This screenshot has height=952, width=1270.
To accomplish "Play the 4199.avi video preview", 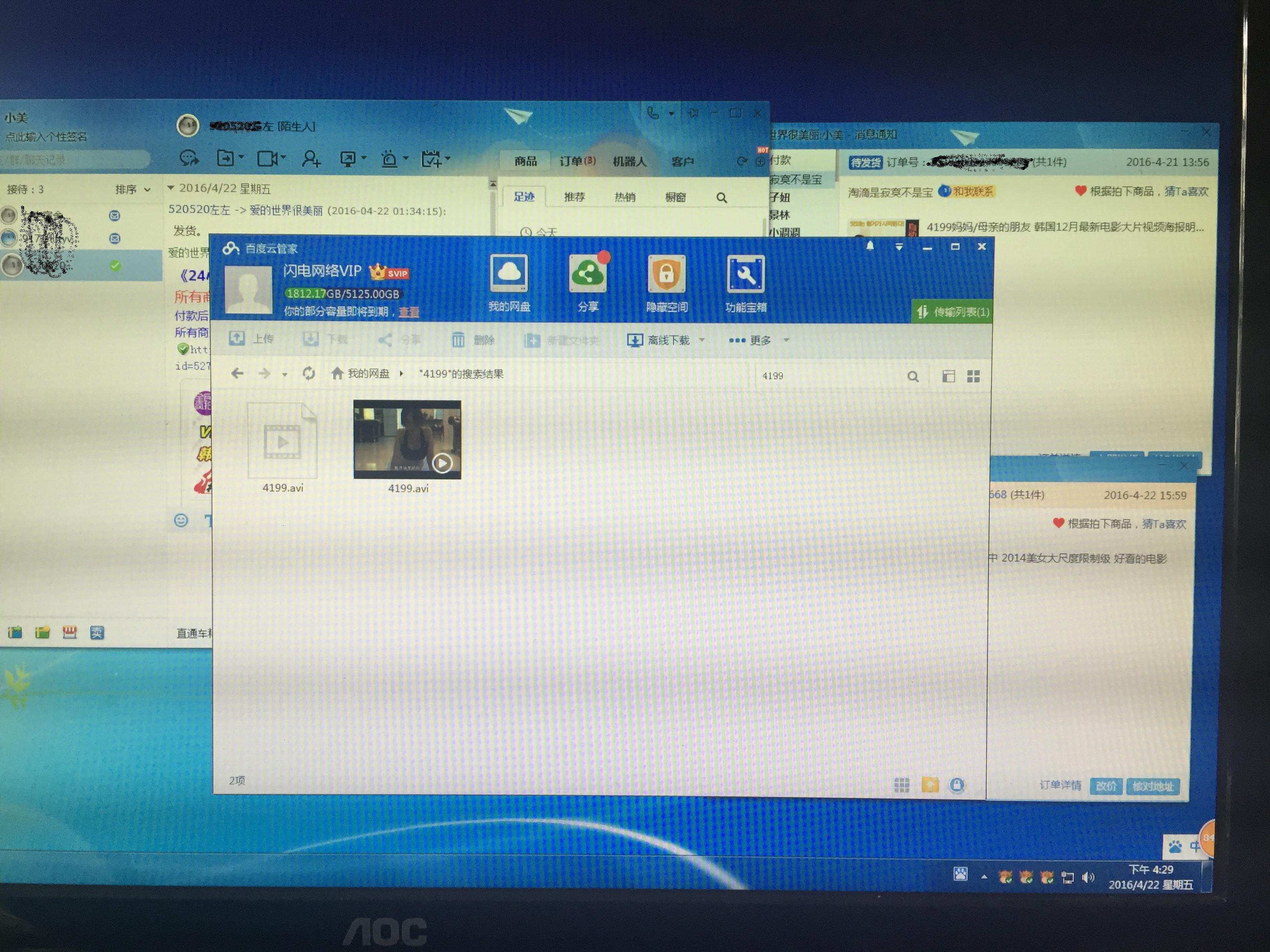I will point(442,462).
